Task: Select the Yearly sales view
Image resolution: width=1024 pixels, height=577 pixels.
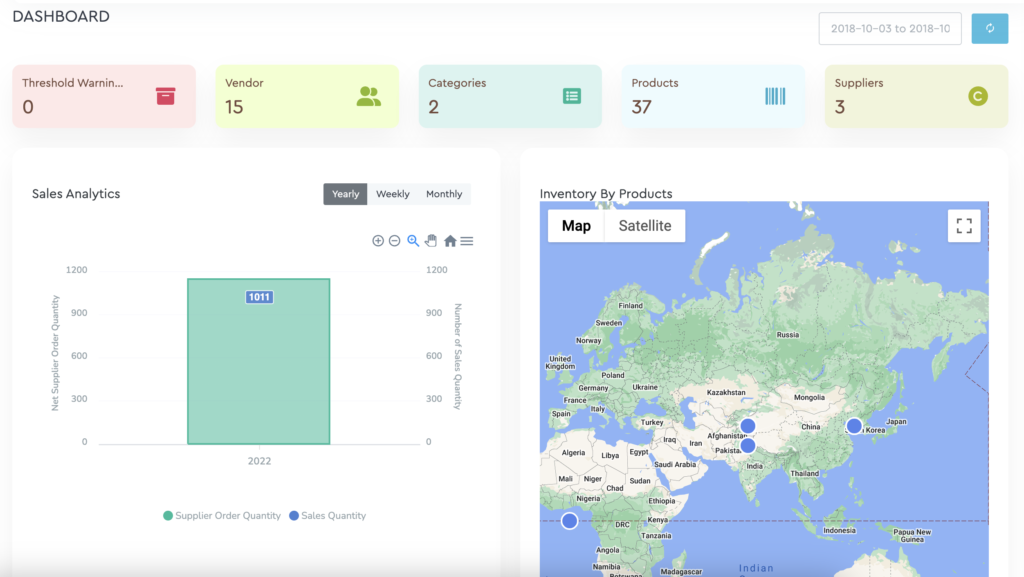Action: pos(345,194)
